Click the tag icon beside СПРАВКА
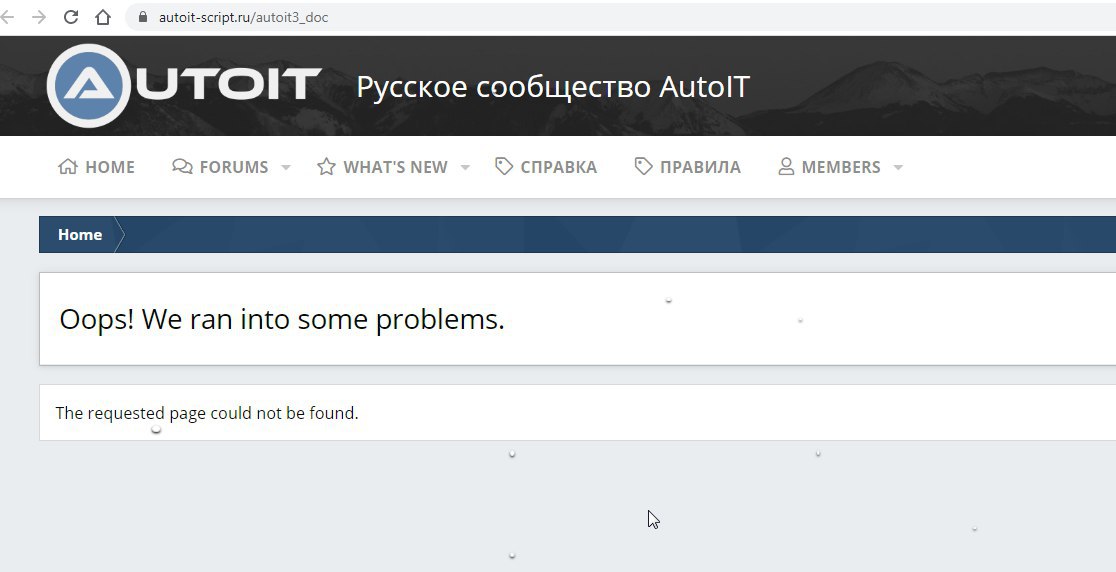Viewport: 1116px width, 572px height. tap(504, 166)
